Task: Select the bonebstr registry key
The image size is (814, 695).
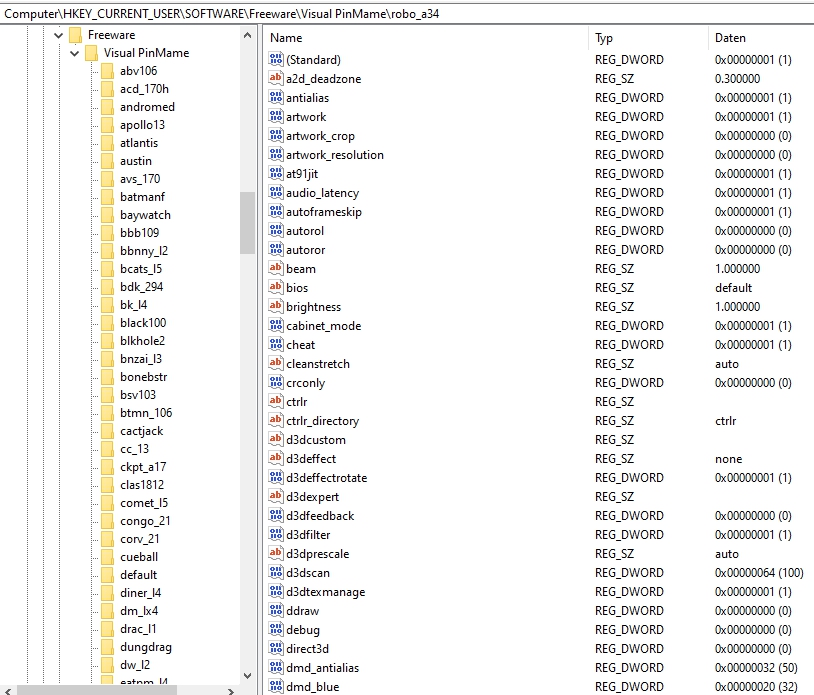Action: point(144,377)
